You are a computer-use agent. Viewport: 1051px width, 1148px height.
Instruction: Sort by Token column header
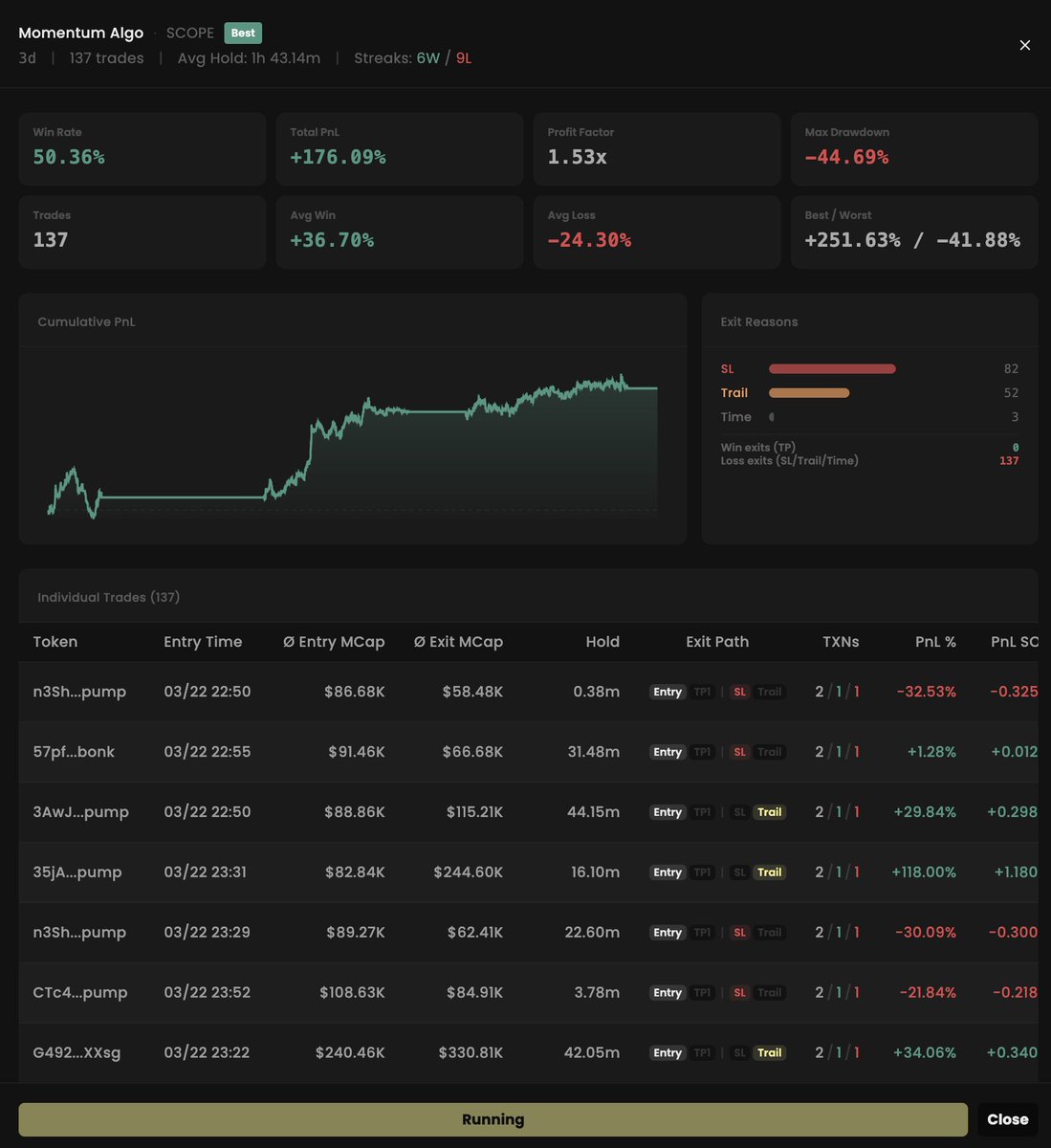pyautogui.click(x=55, y=642)
